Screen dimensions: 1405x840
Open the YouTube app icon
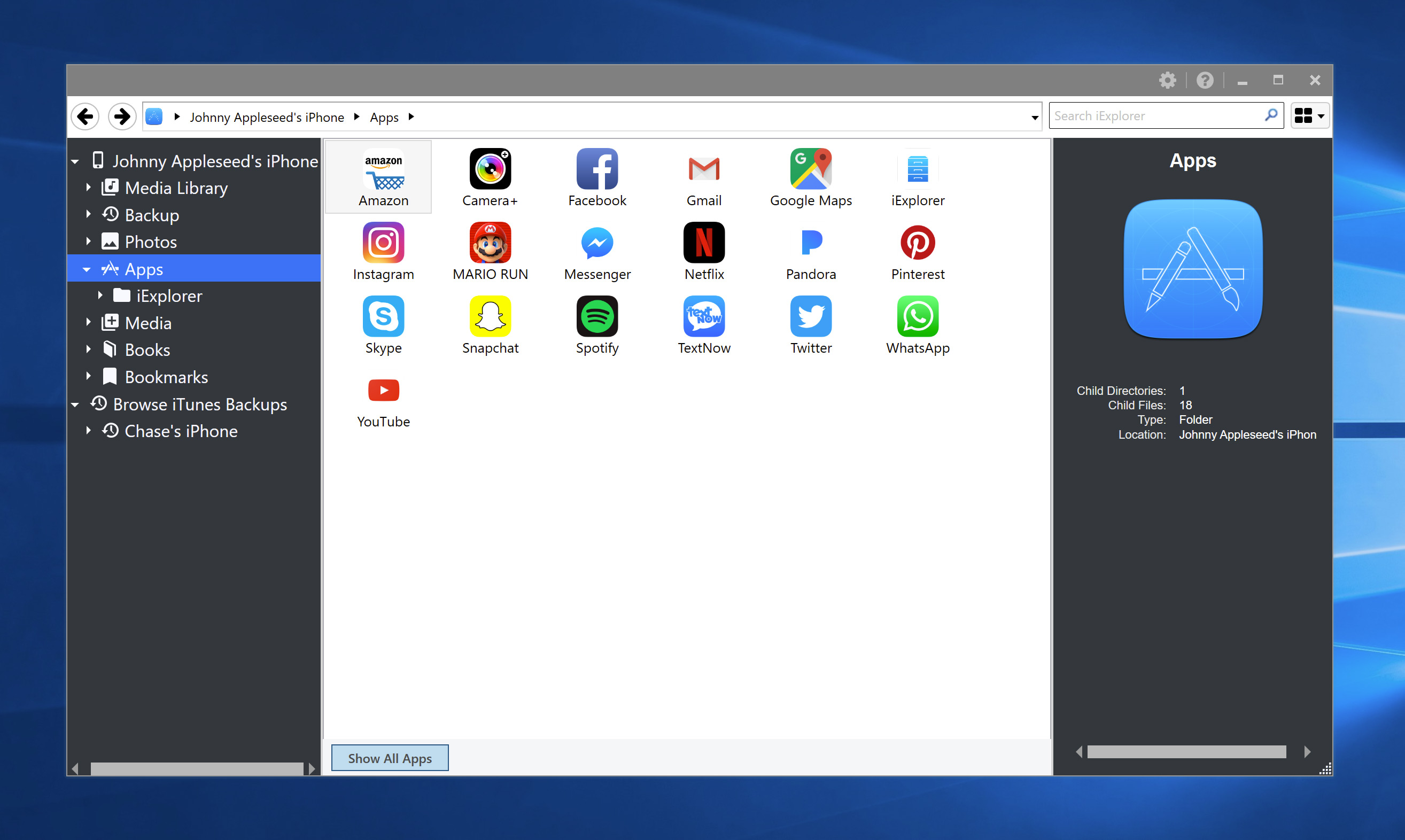coord(383,390)
